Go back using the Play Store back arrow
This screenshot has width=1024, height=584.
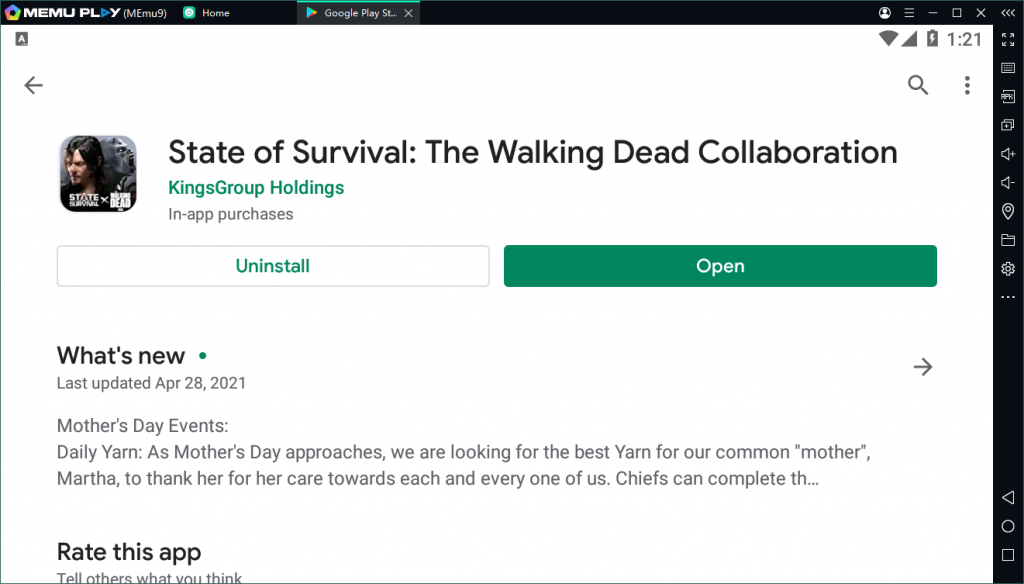34,85
